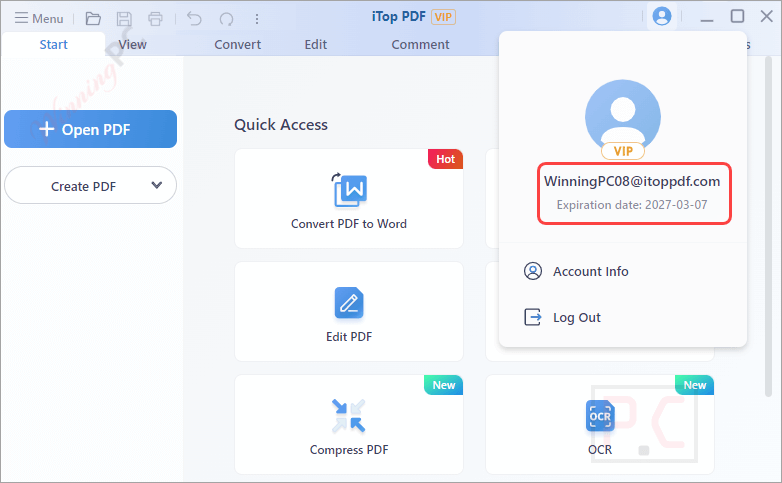
Task: Open the three-dot more options icon
Action: pyautogui.click(x=257, y=19)
